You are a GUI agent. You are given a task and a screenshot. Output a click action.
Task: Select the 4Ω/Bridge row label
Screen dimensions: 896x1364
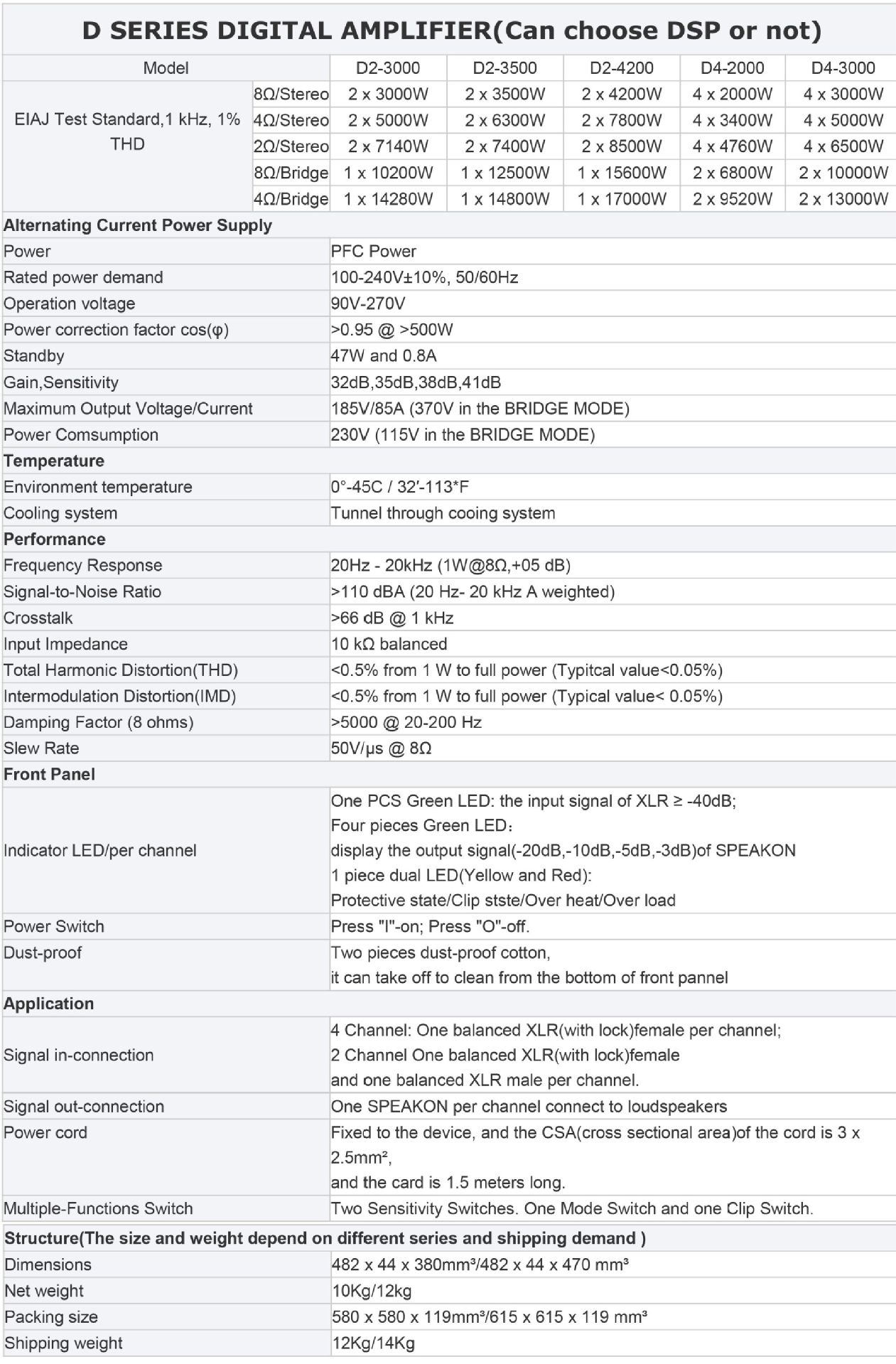click(291, 199)
